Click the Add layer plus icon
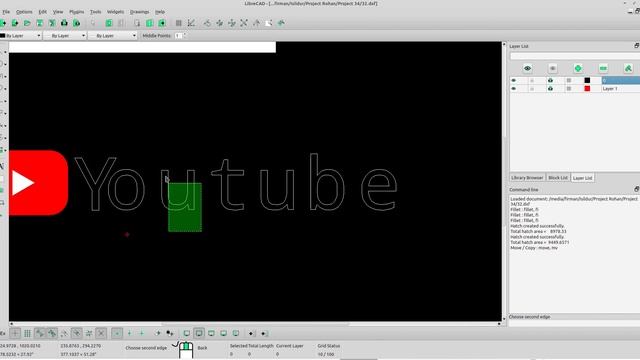This screenshot has height=360, width=640. (578, 69)
